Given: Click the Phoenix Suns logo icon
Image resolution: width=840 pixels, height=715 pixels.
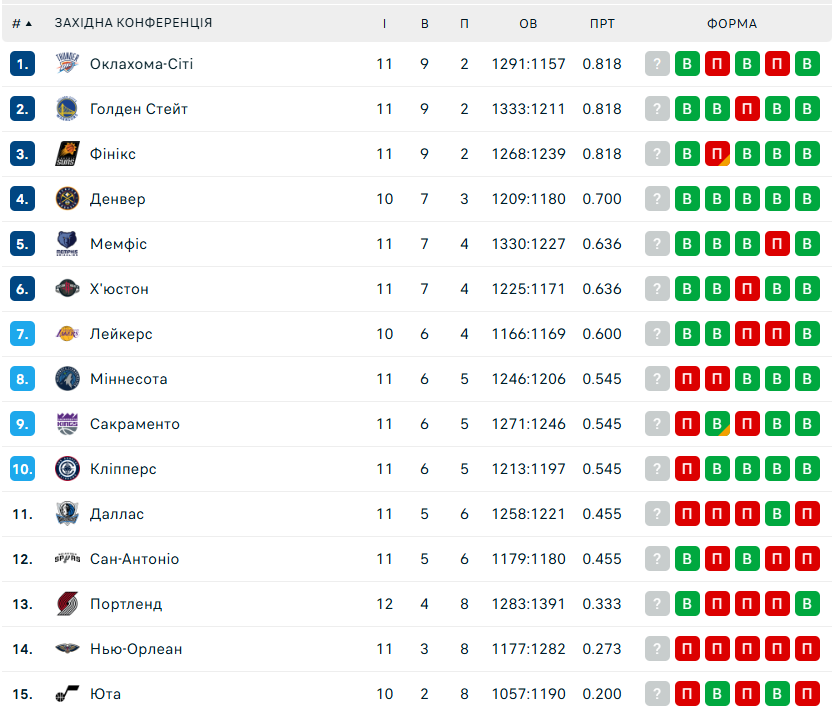Looking at the screenshot, I should [x=67, y=154].
